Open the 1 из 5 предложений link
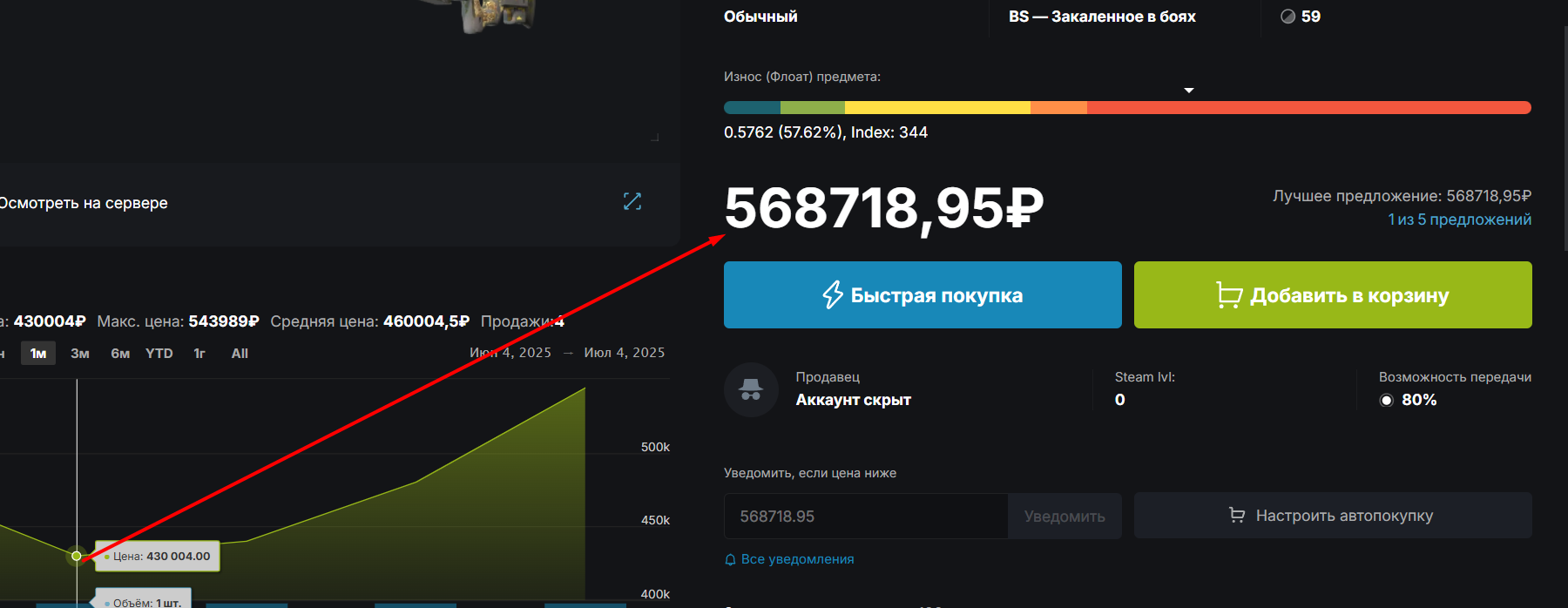Screen dimensions: 1568x608 1459,220
